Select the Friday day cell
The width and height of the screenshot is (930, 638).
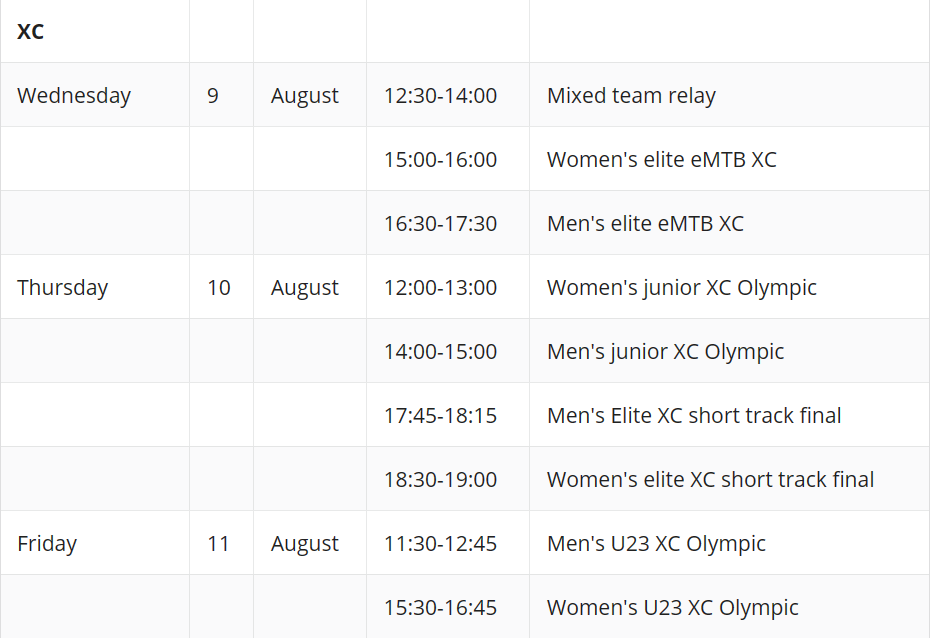pyautogui.click(x=95, y=543)
